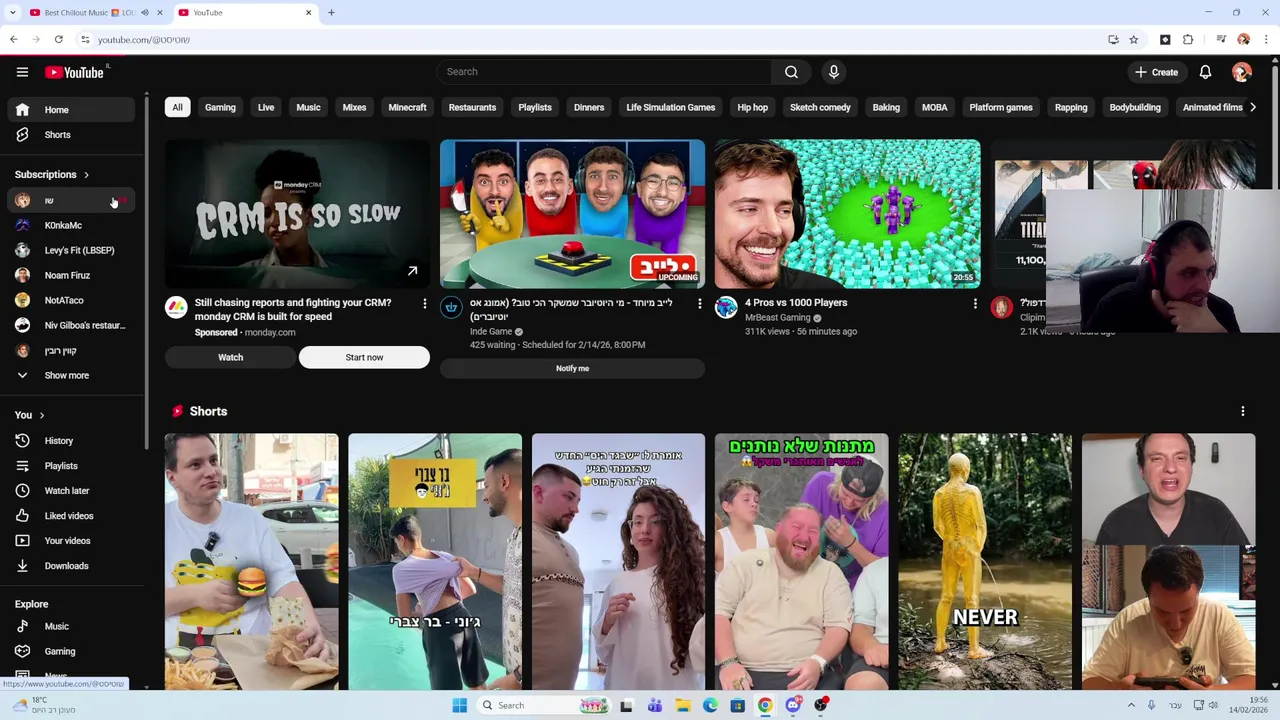Click Watch on monday CRM ad
This screenshot has height=720, width=1280.
[230, 358]
